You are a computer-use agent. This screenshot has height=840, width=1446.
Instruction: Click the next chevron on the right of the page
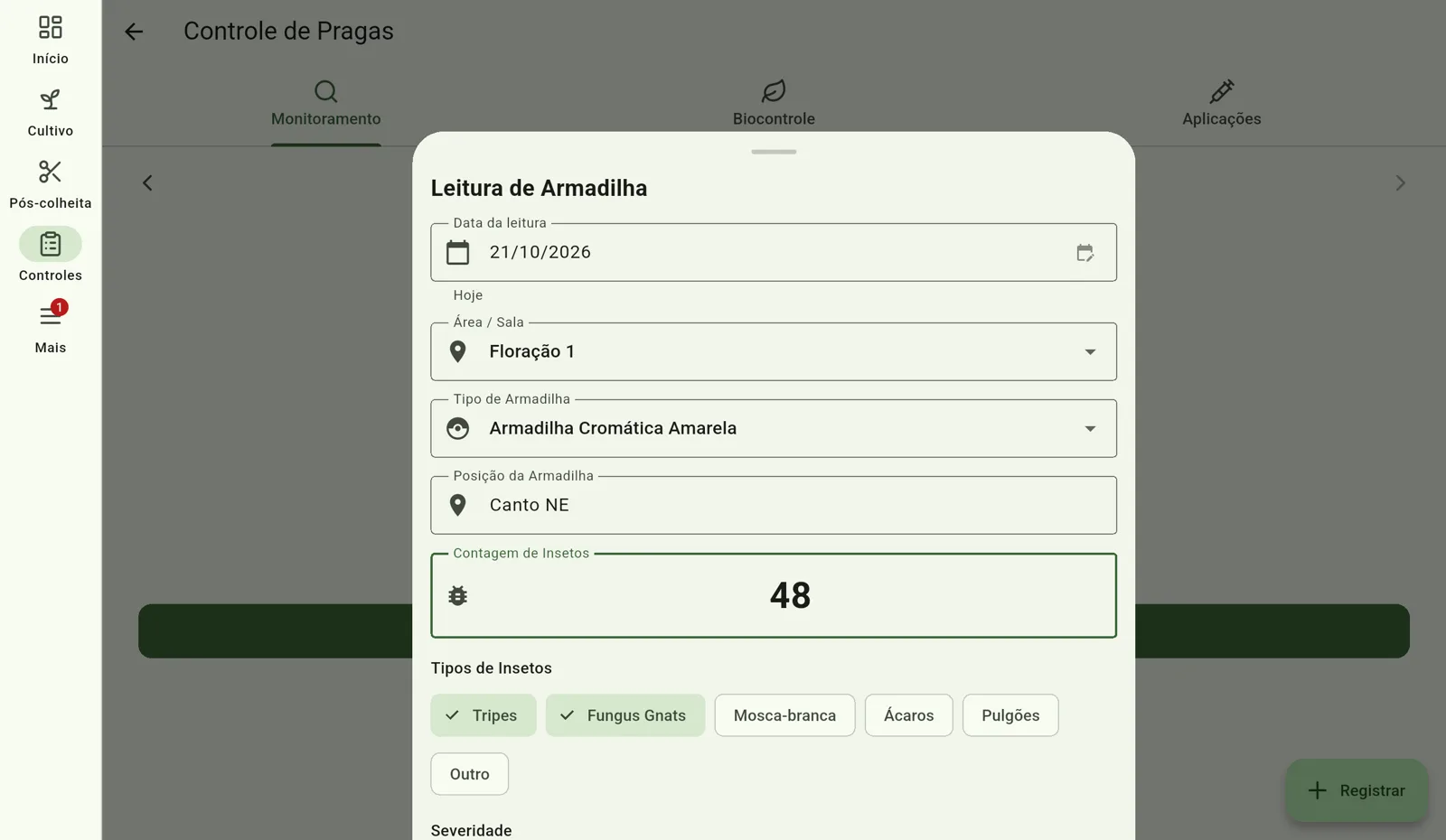click(1400, 183)
